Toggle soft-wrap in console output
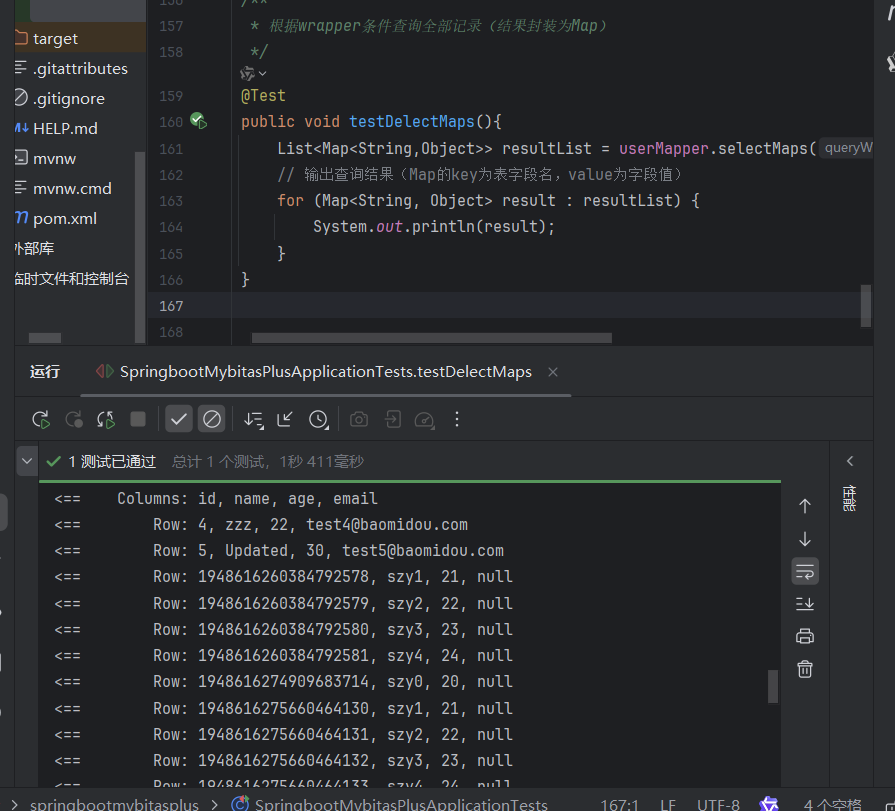Screen dimensions: 895x811 805,571
